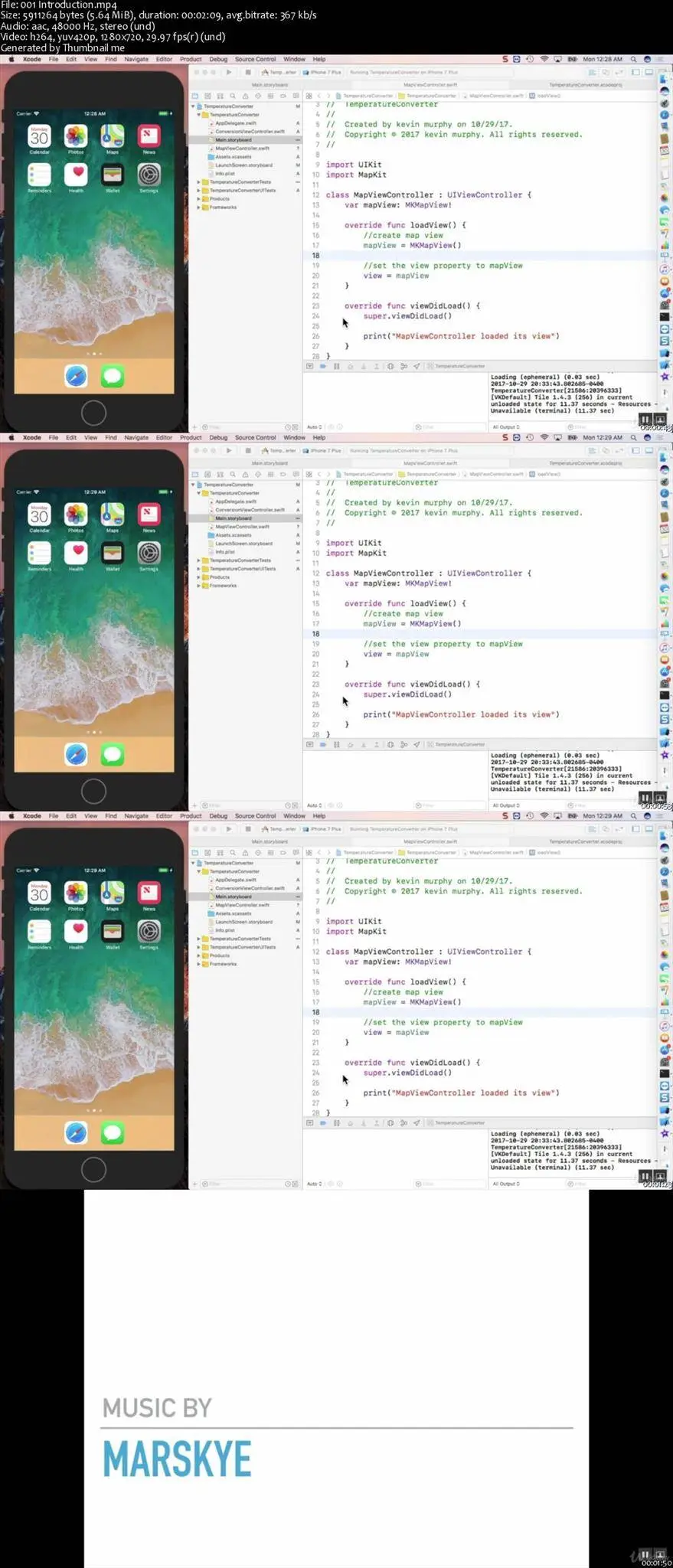Open Calendar app in the 12:28 AM simulator frame
The image size is (673, 1568).
tap(39, 136)
